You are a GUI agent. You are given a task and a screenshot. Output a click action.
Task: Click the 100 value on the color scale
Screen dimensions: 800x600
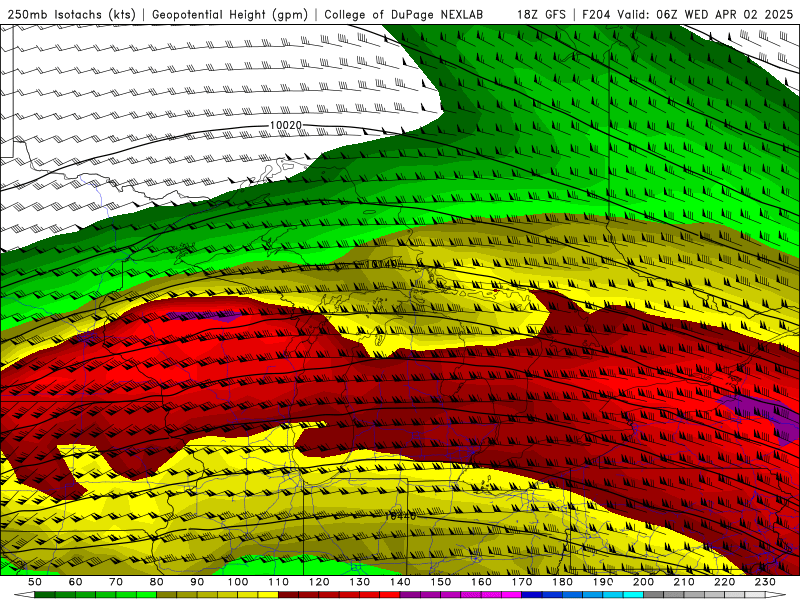click(x=238, y=582)
